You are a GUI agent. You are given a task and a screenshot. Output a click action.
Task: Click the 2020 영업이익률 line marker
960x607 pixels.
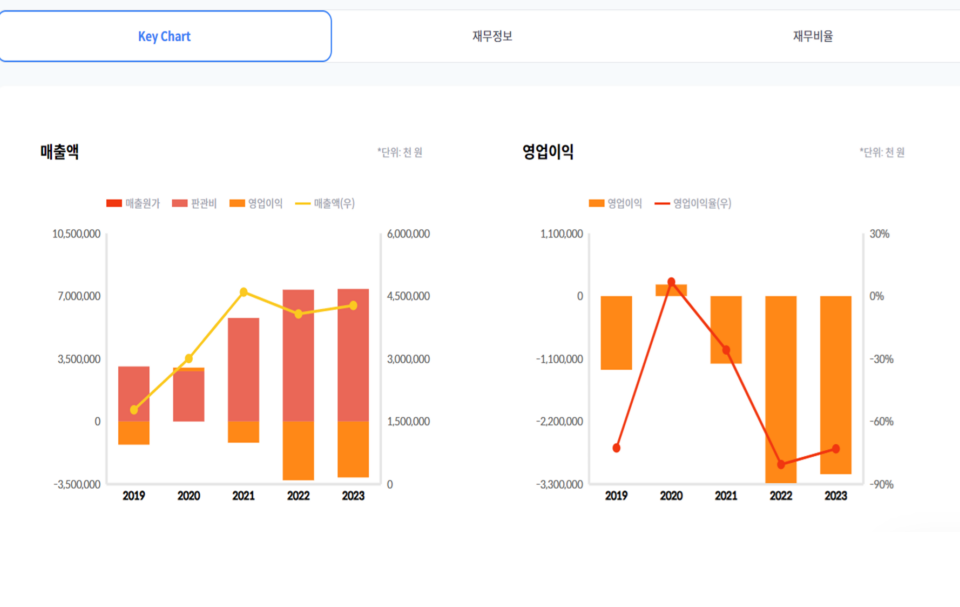click(x=671, y=282)
